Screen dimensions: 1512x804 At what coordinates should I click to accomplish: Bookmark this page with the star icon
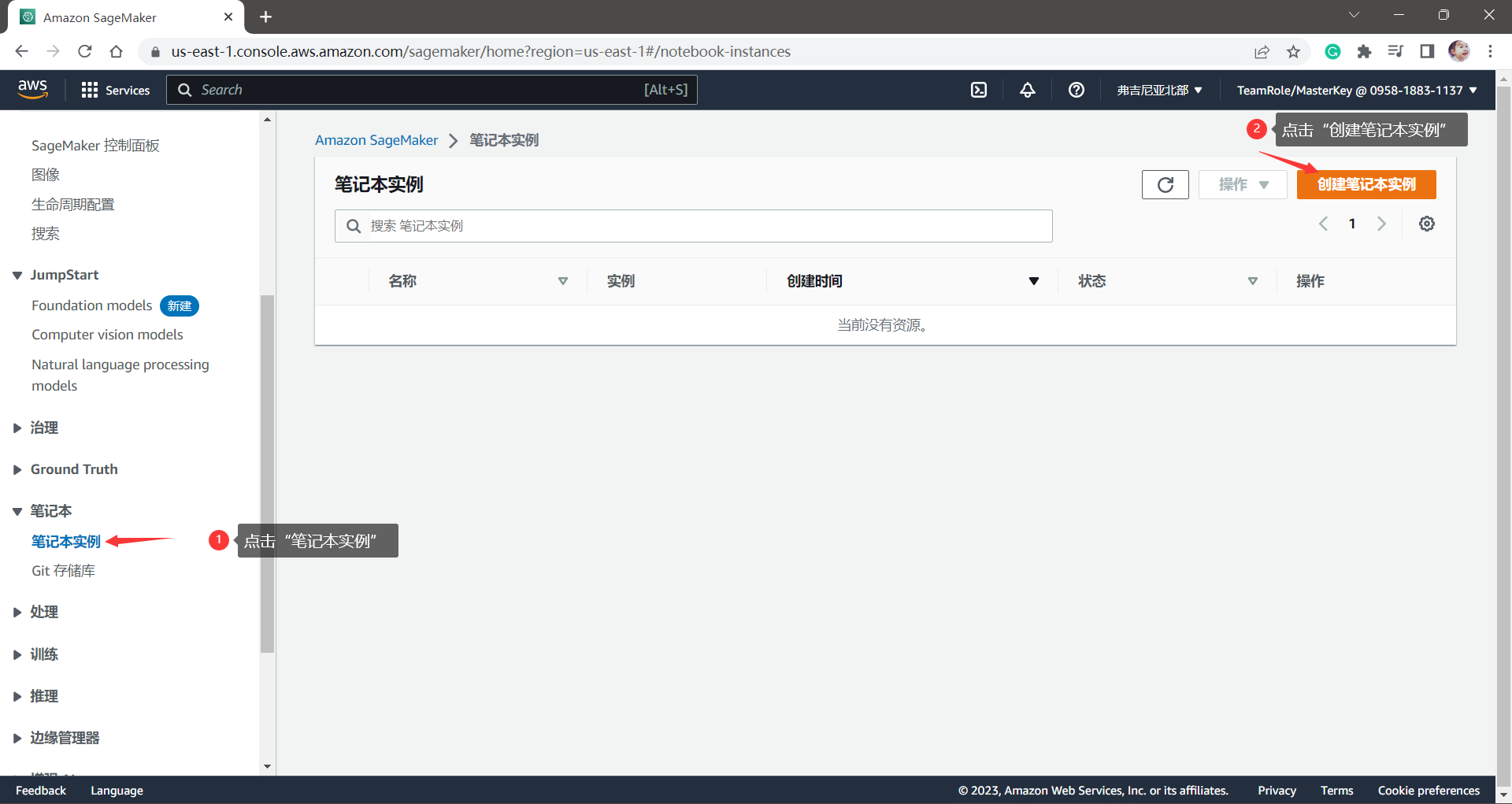point(1293,51)
